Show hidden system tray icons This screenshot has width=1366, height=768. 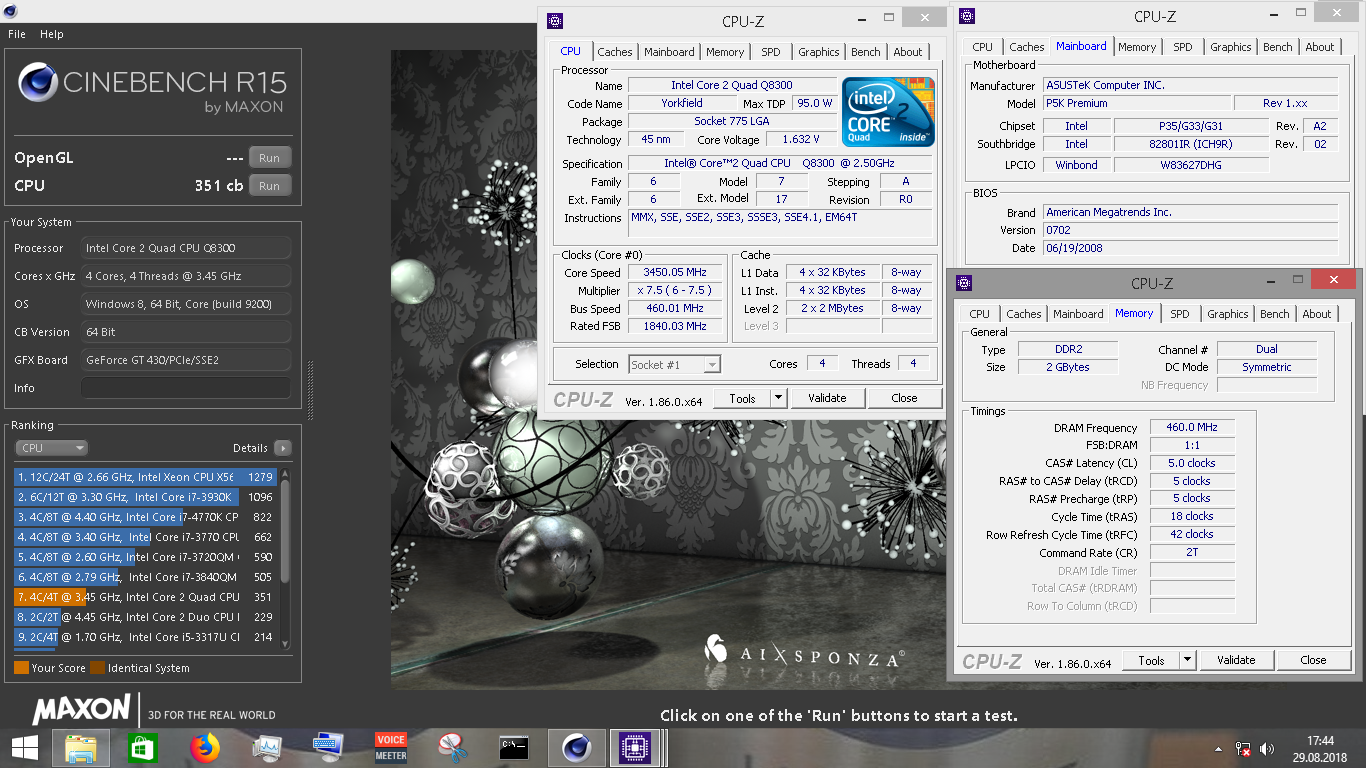coord(1219,748)
